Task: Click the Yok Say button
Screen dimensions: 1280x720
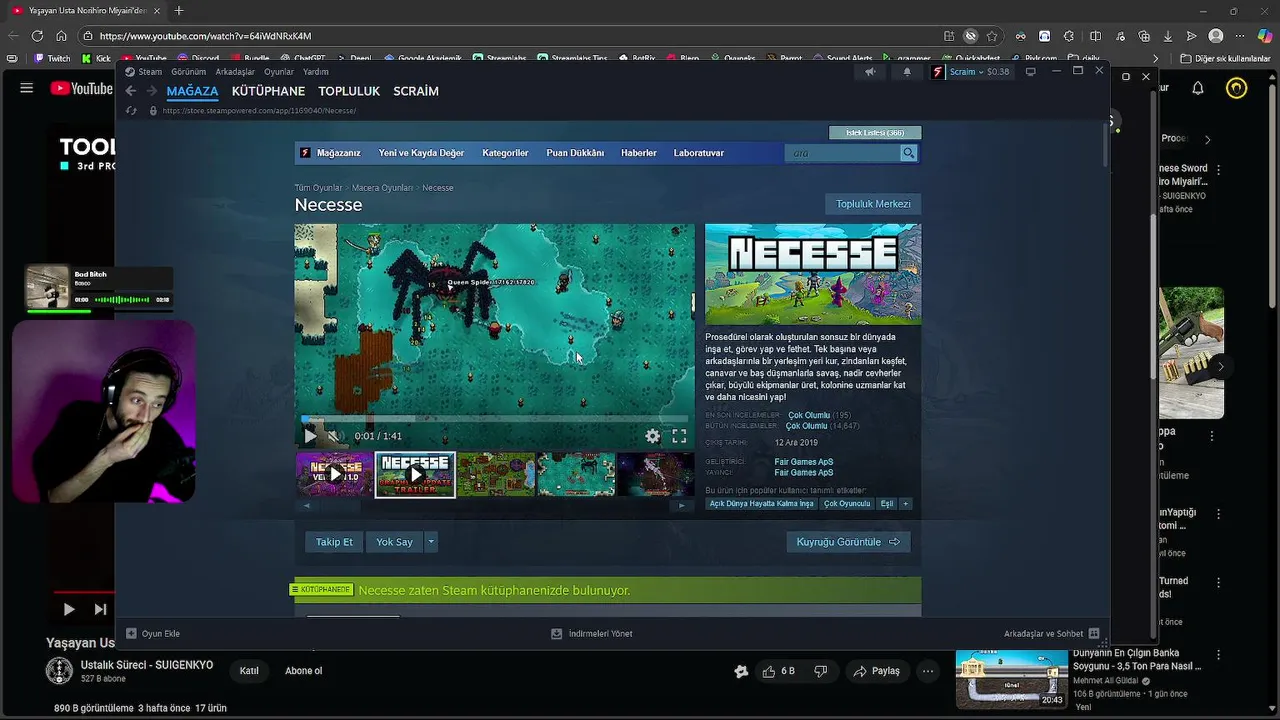Action: coord(394,542)
